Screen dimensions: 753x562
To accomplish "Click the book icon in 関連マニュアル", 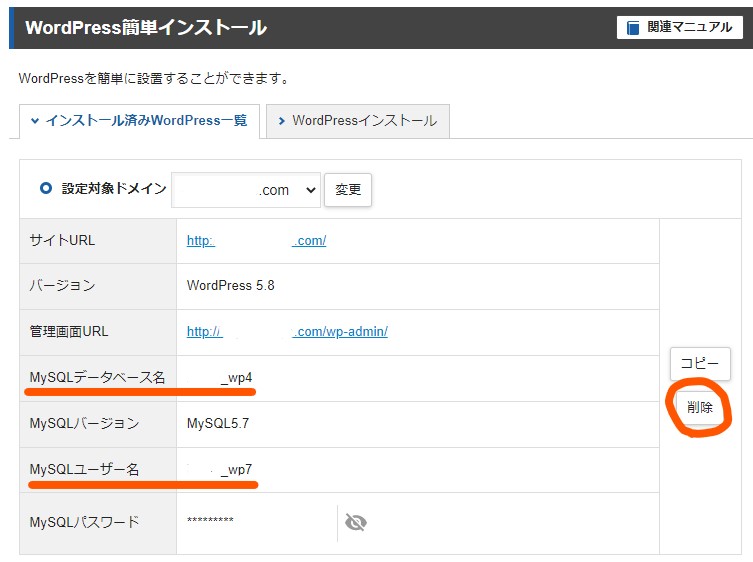I will pos(633,28).
